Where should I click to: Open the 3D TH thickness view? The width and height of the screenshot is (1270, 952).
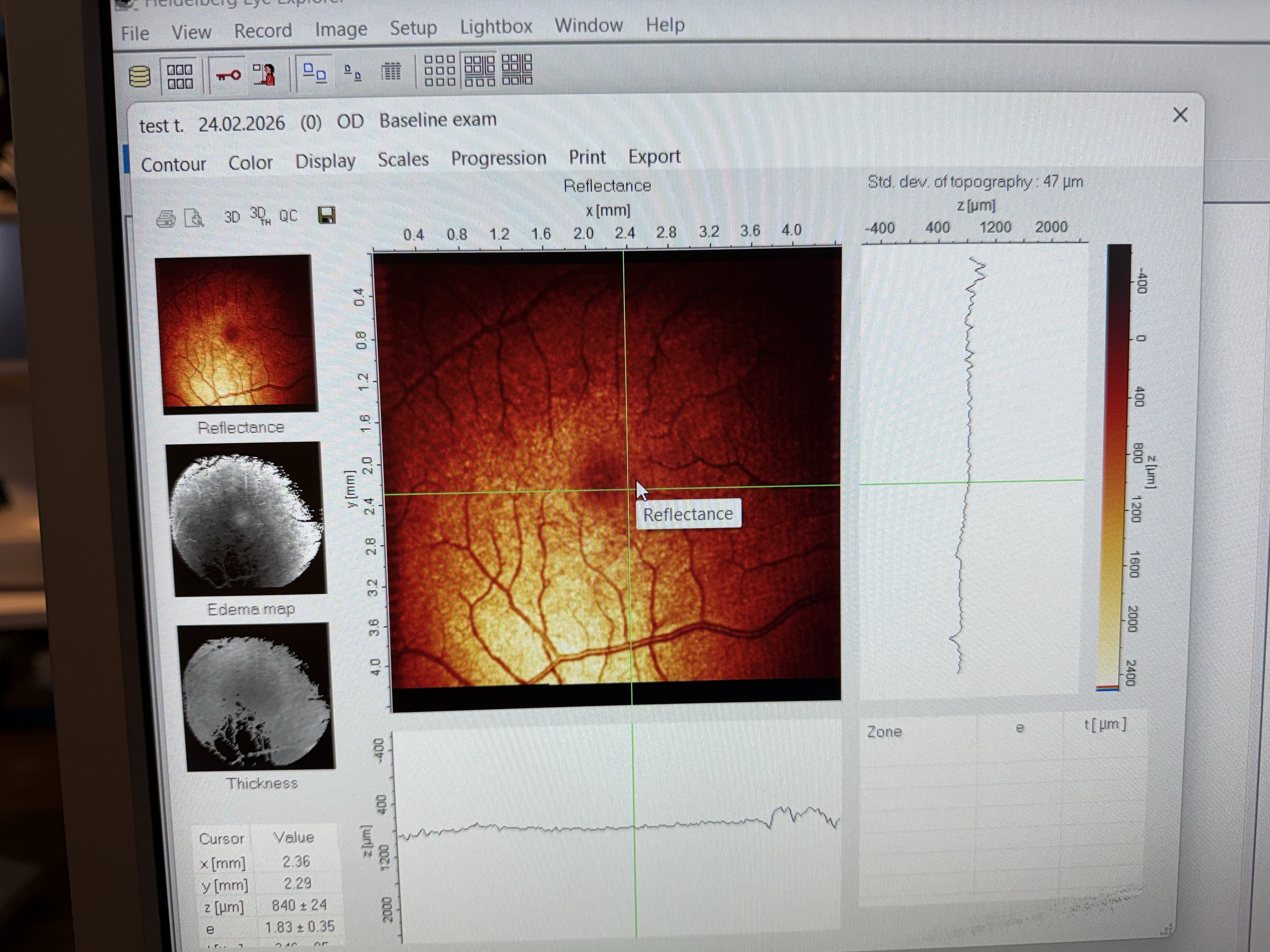(x=260, y=216)
